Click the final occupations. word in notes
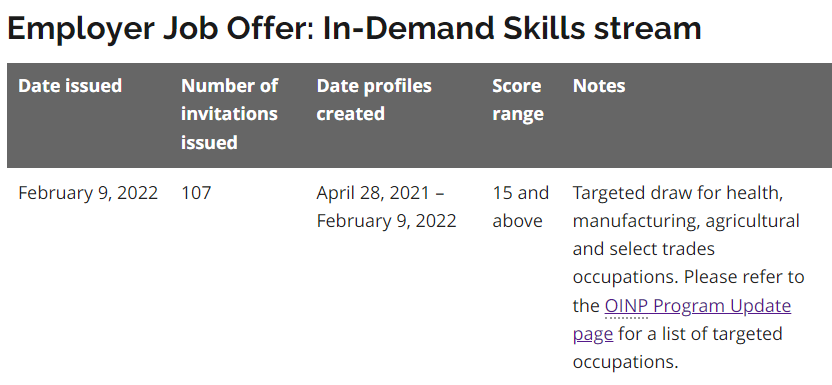The image size is (832, 385). tap(626, 362)
